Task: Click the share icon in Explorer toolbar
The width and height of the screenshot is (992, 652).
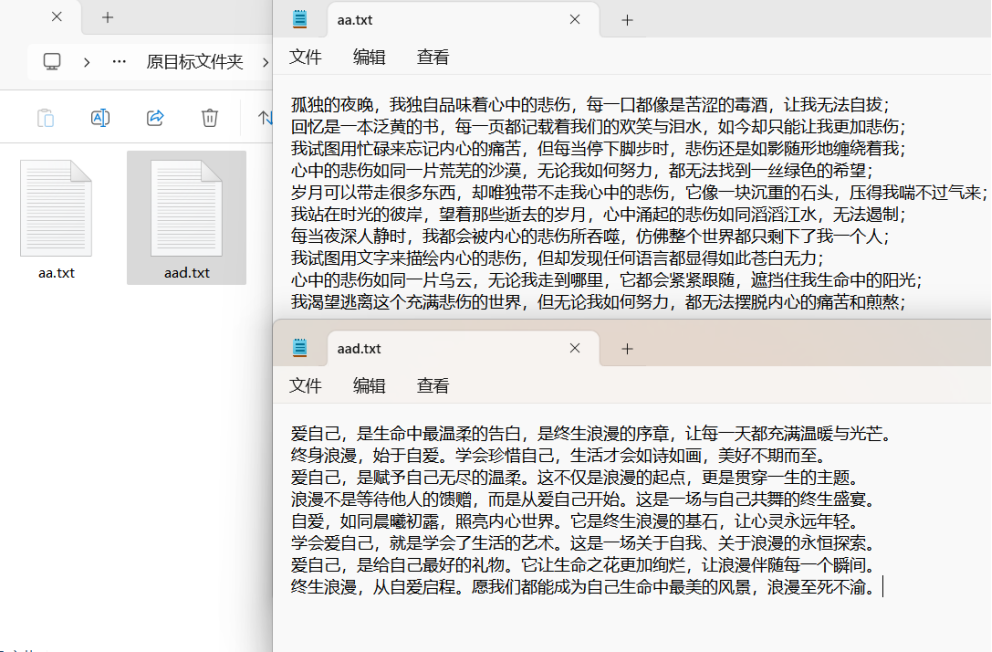Action: 155,118
